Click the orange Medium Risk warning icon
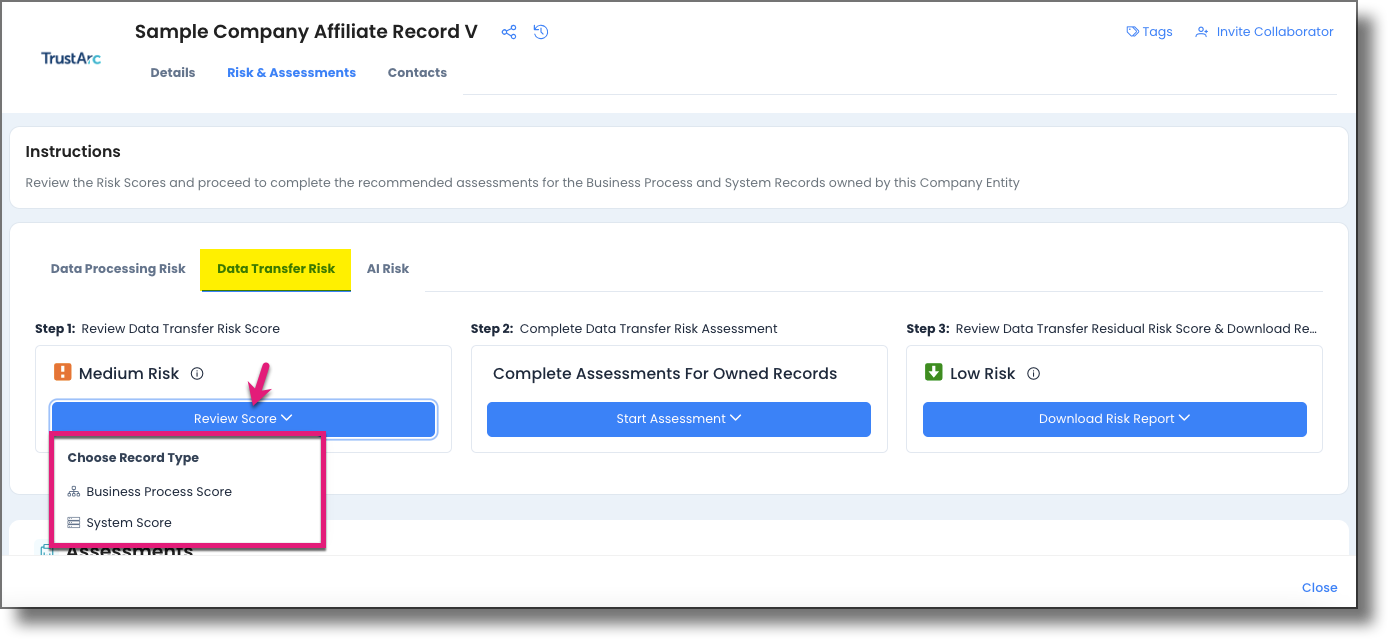 click(62, 373)
